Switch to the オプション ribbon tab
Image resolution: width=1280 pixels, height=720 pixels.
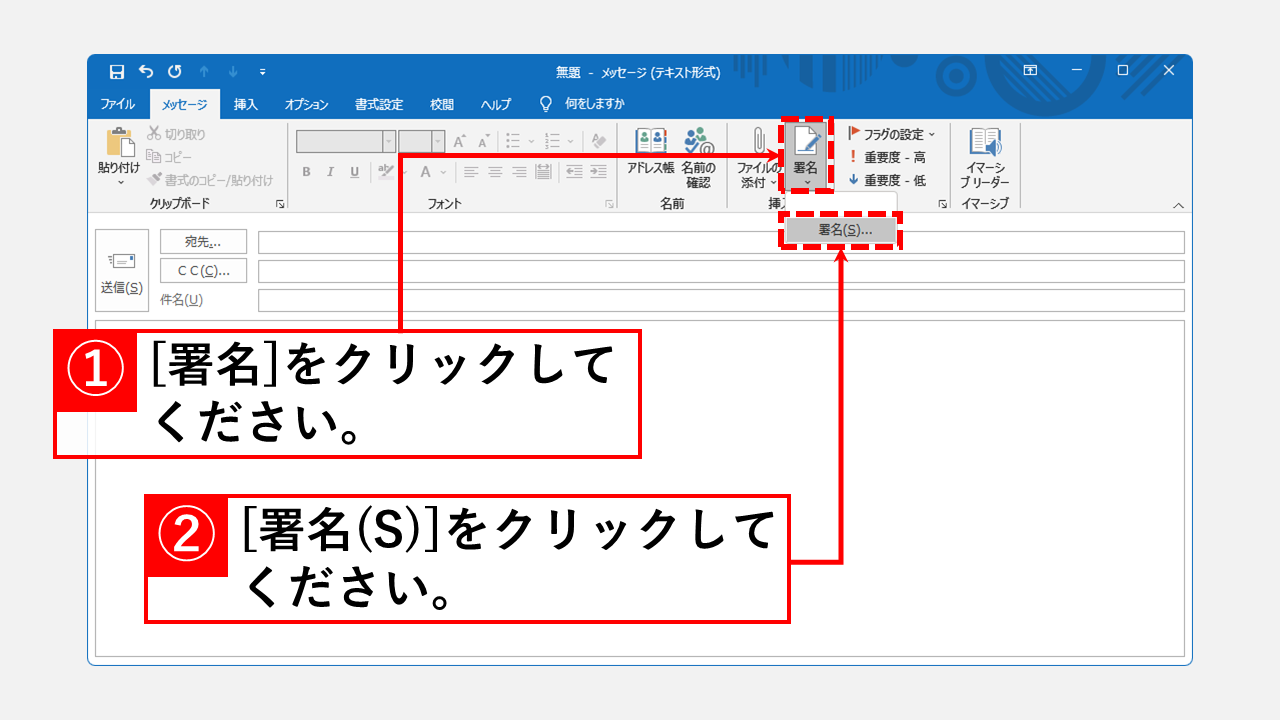[x=306, y=104]
